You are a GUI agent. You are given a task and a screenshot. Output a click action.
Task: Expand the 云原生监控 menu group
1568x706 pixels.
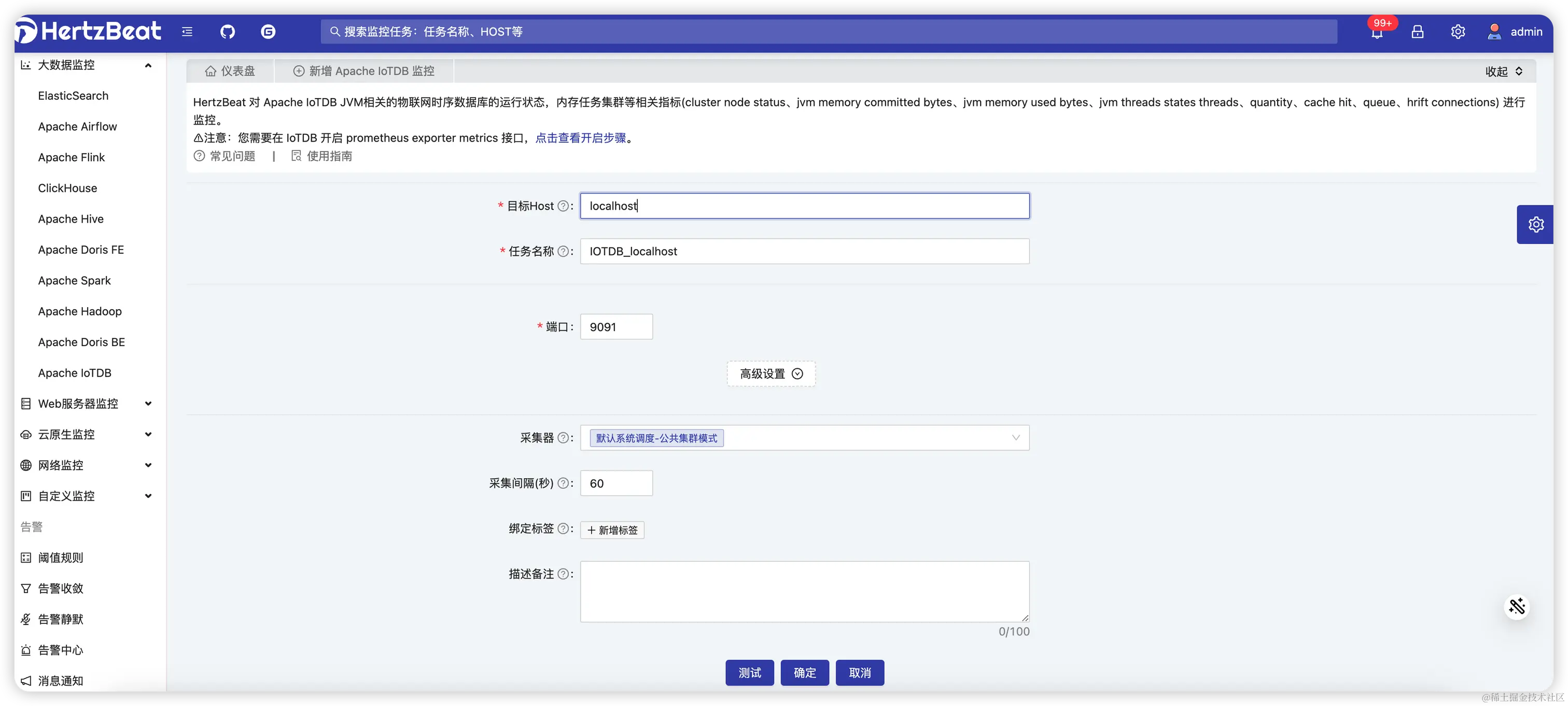pyautogui.click(x=148, y=434)
